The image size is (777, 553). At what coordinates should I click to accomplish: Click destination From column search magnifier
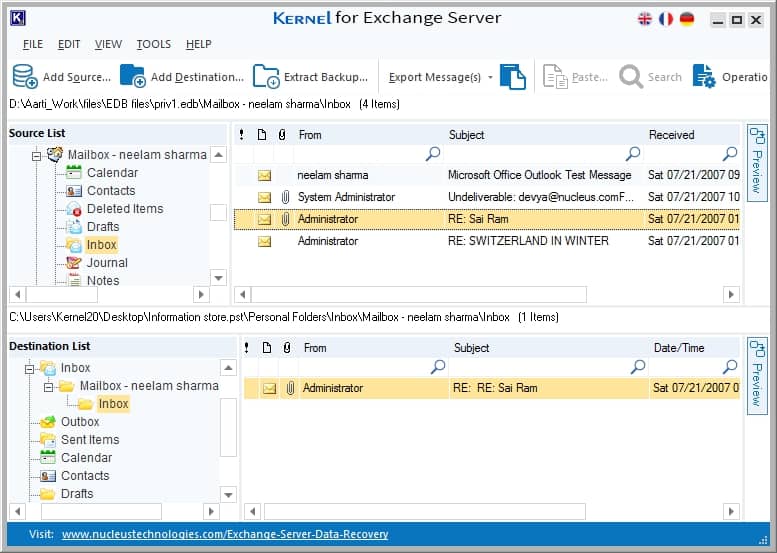pyautogui.click(x=438, y=367)
